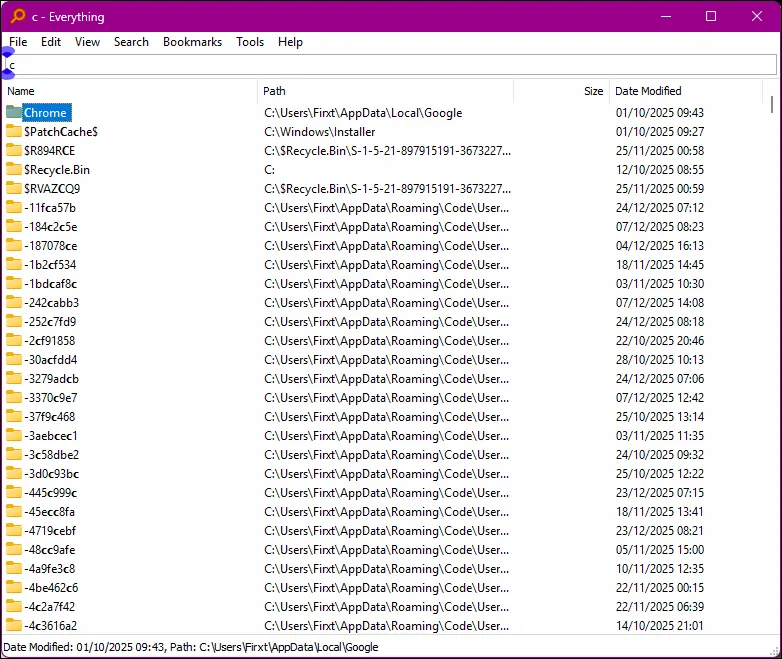Open the Tools menu

click(x=250, y=42)
